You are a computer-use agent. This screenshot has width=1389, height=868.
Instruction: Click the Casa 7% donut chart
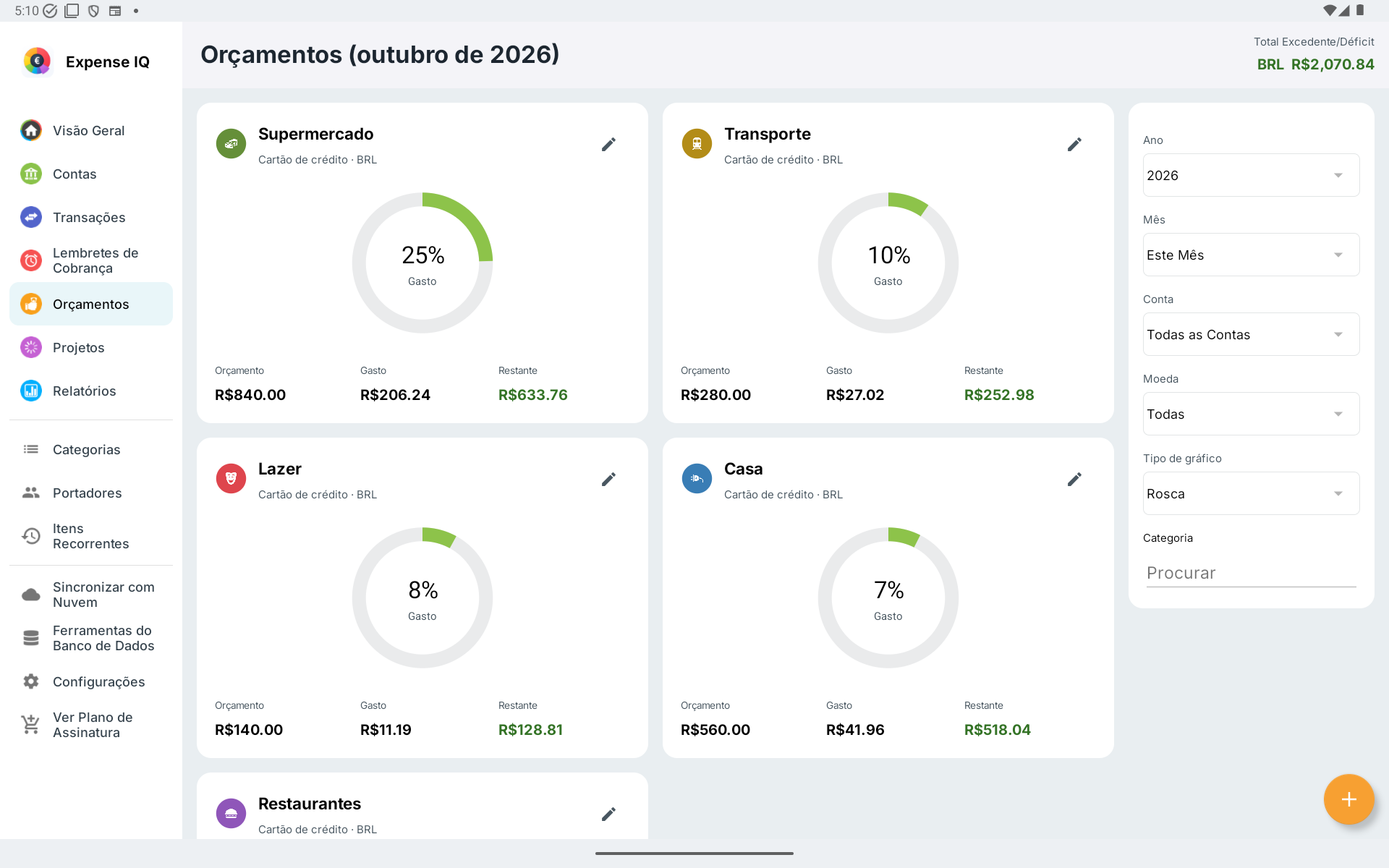coord(888,597)
